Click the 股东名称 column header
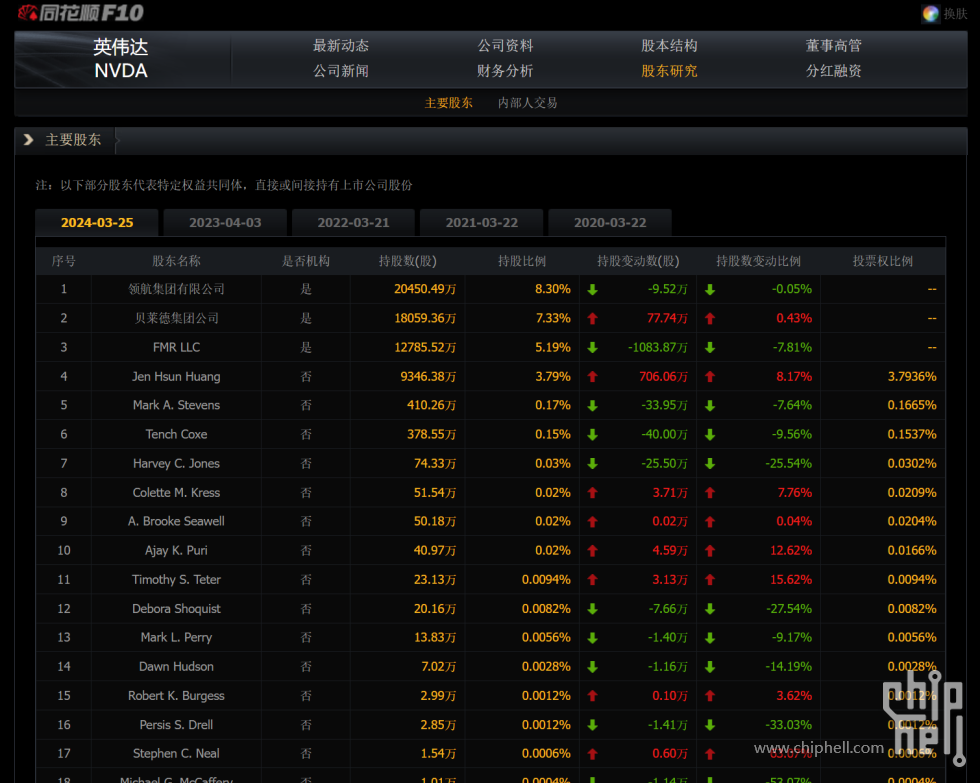The width and height of the screenshot is (980, 783). click(x=176, y=261)
